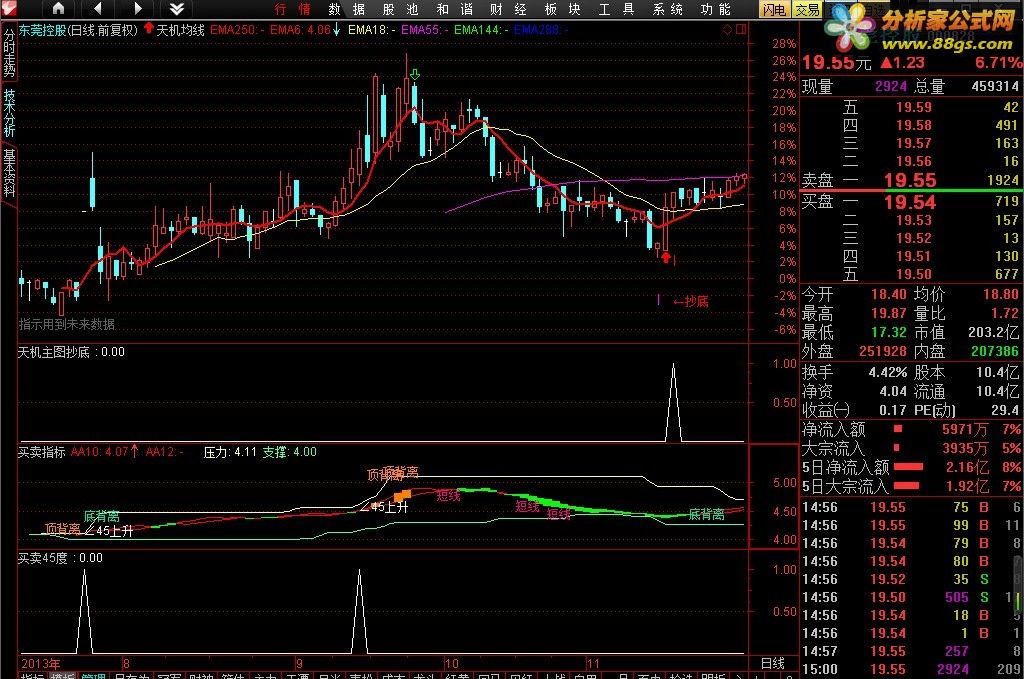The width and height of the screenshot is (1024, 679).
Task: Click the 换手 4.42% value
Action: pyautogui.click(x=888, y=373)
